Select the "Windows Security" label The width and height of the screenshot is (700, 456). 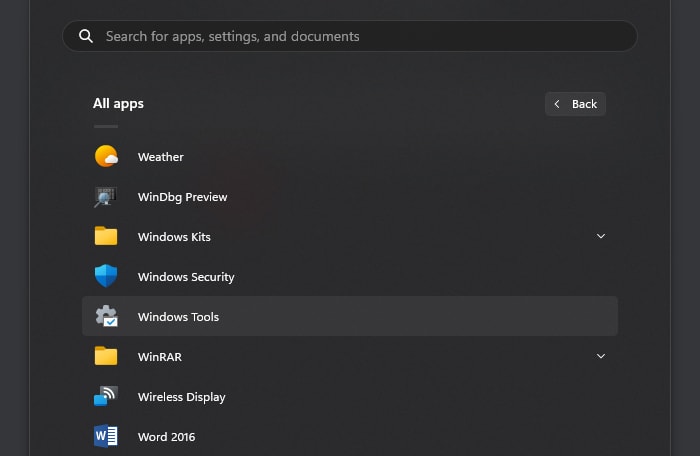[186, 277]
